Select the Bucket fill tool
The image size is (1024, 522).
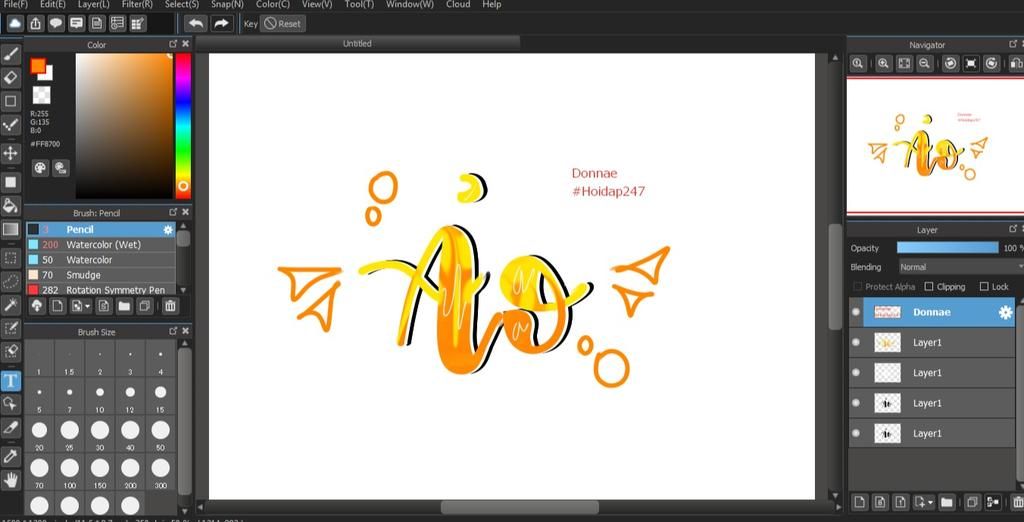tap(10, 206)
